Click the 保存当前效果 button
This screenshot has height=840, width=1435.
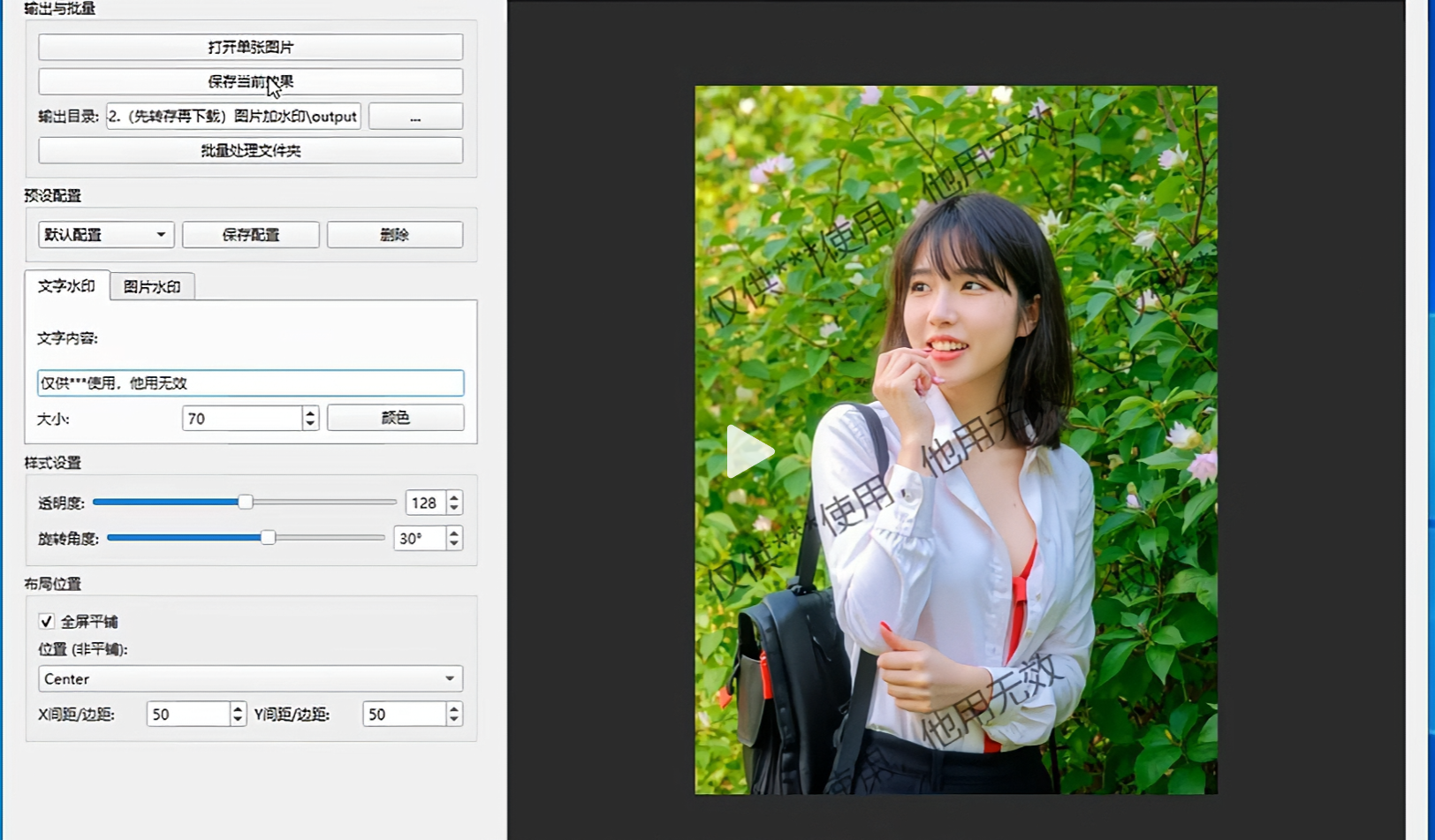tap(250, 81)
